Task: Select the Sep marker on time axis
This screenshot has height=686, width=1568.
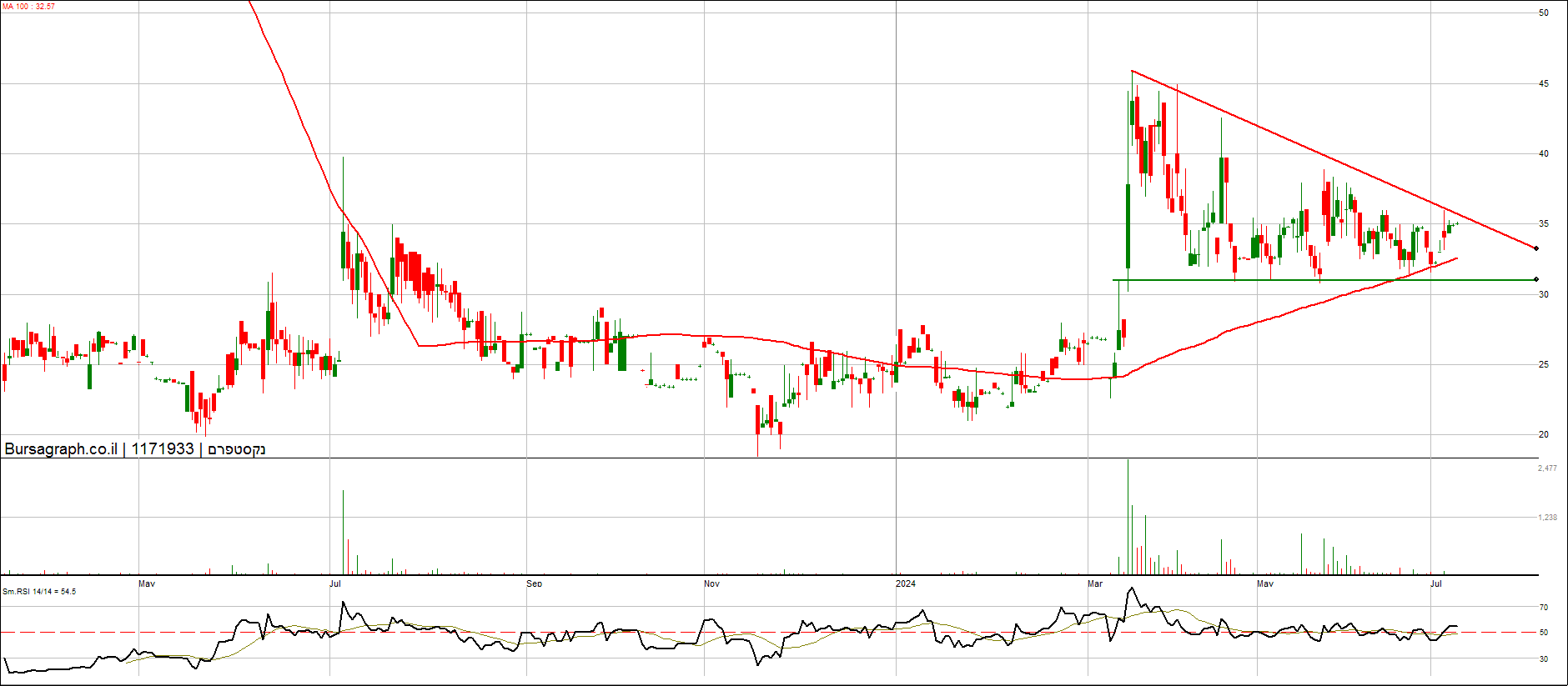Action: click(534, 583)
